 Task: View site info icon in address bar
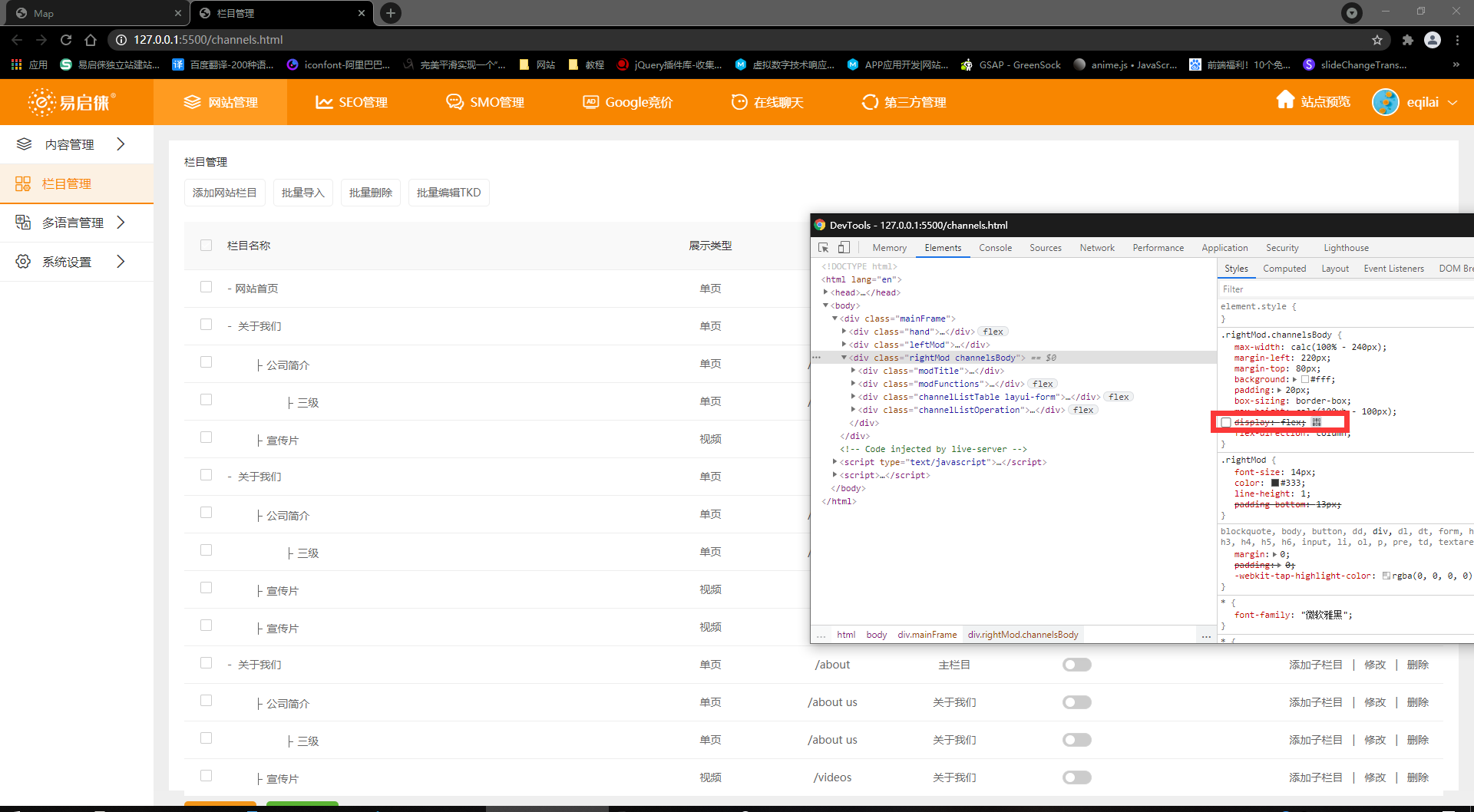tap(121, 40)
